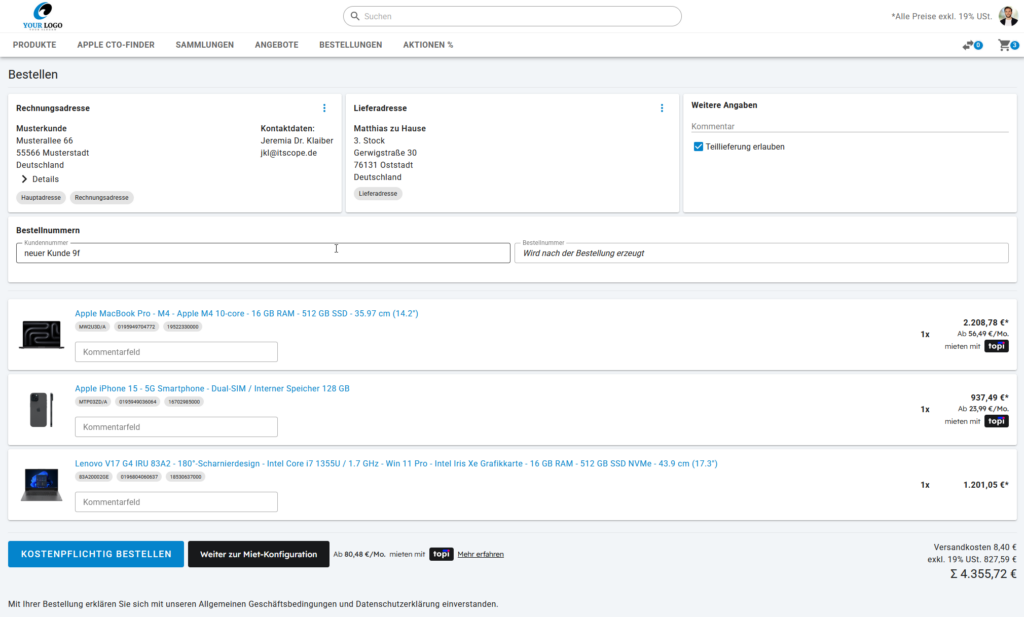Open the ANGEBOTE menu
Image resolution: width=1024 pixels, height=617 pixels.
pos(276,45)
